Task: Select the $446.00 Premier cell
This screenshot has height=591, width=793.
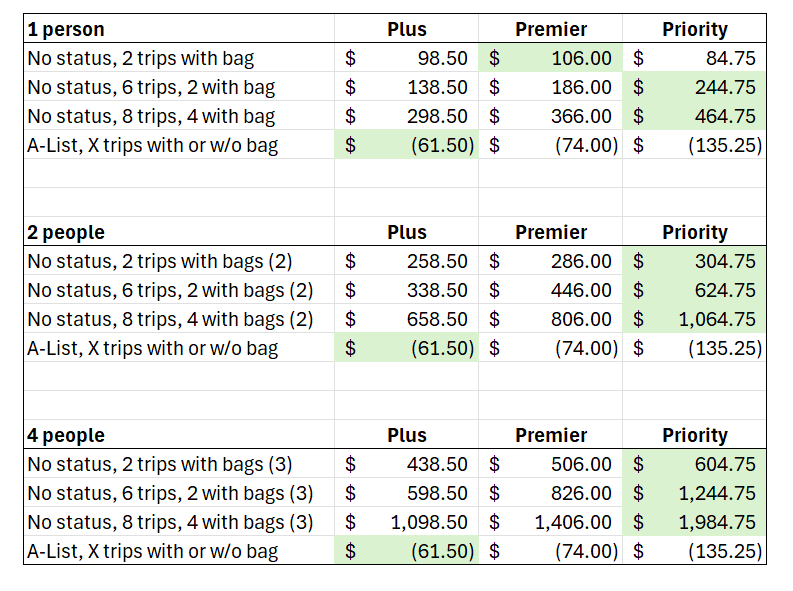Action: tap(550, 290)
